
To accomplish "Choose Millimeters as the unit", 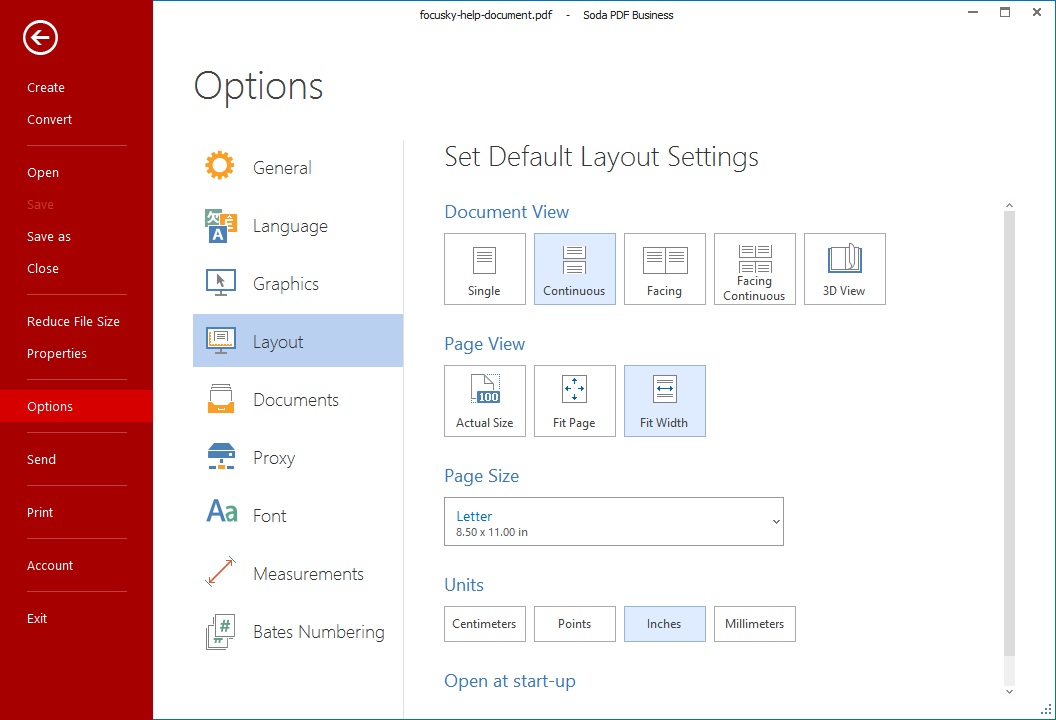I will [754, 624].
